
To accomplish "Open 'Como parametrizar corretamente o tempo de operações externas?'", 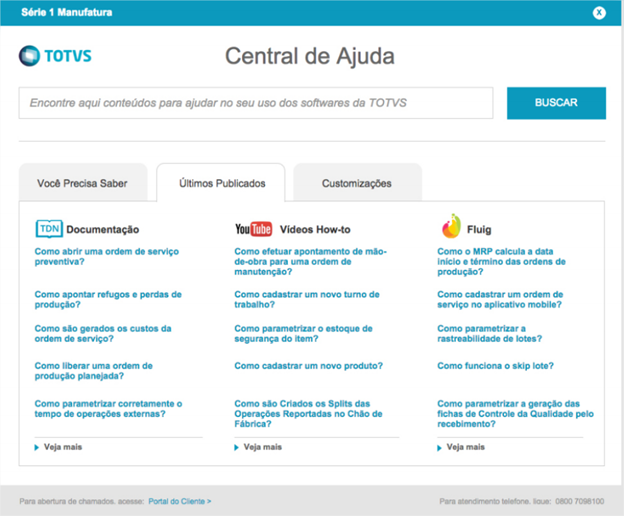I will (x=108, y=409).
